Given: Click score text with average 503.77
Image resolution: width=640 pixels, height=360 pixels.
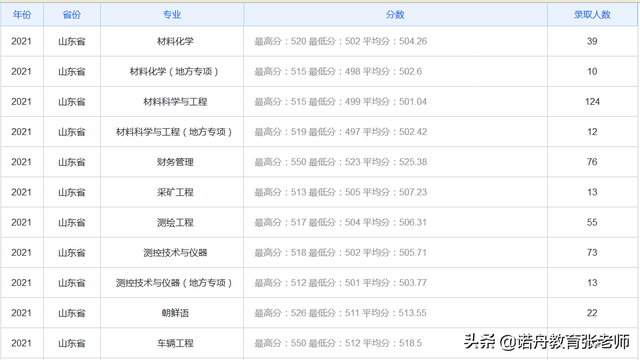Looking at the screenshot, I should click(x=341, y=283).
